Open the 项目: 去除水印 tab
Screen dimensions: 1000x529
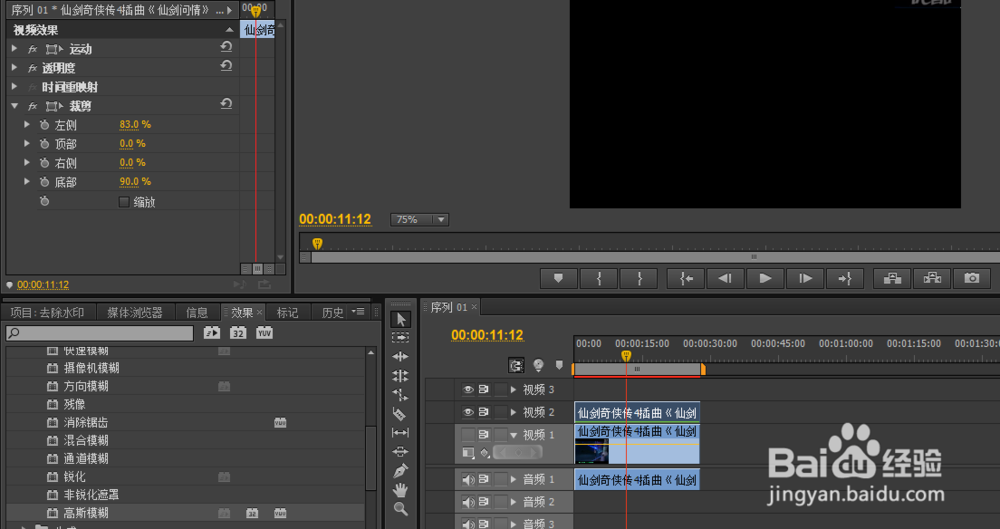click(x=47, y=313)
